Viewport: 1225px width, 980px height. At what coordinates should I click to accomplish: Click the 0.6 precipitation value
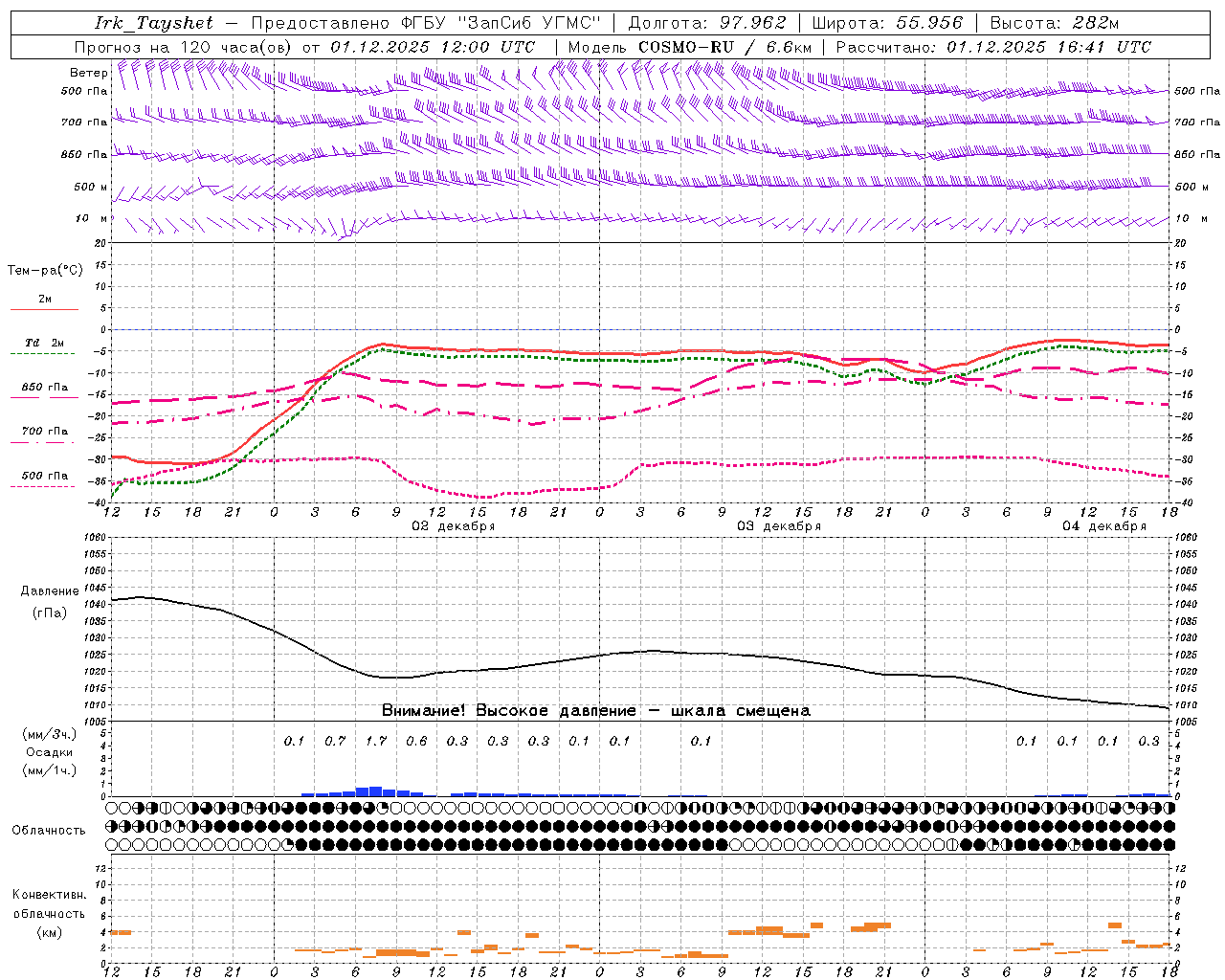pyautogui.click(x=416, y=741)
